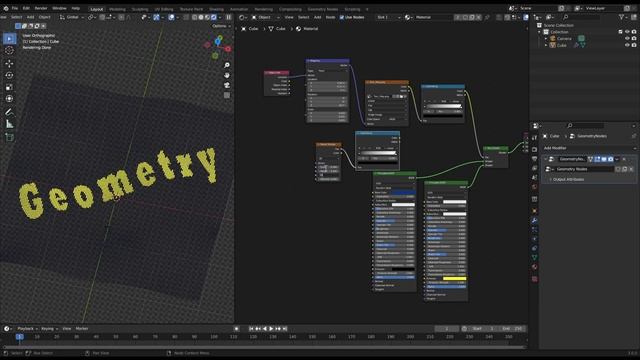The height and width of the screenshot is (360, 640).
Task: Toggle GeometryNodes modifier edit mode display
Action: [x=597, y=159]
